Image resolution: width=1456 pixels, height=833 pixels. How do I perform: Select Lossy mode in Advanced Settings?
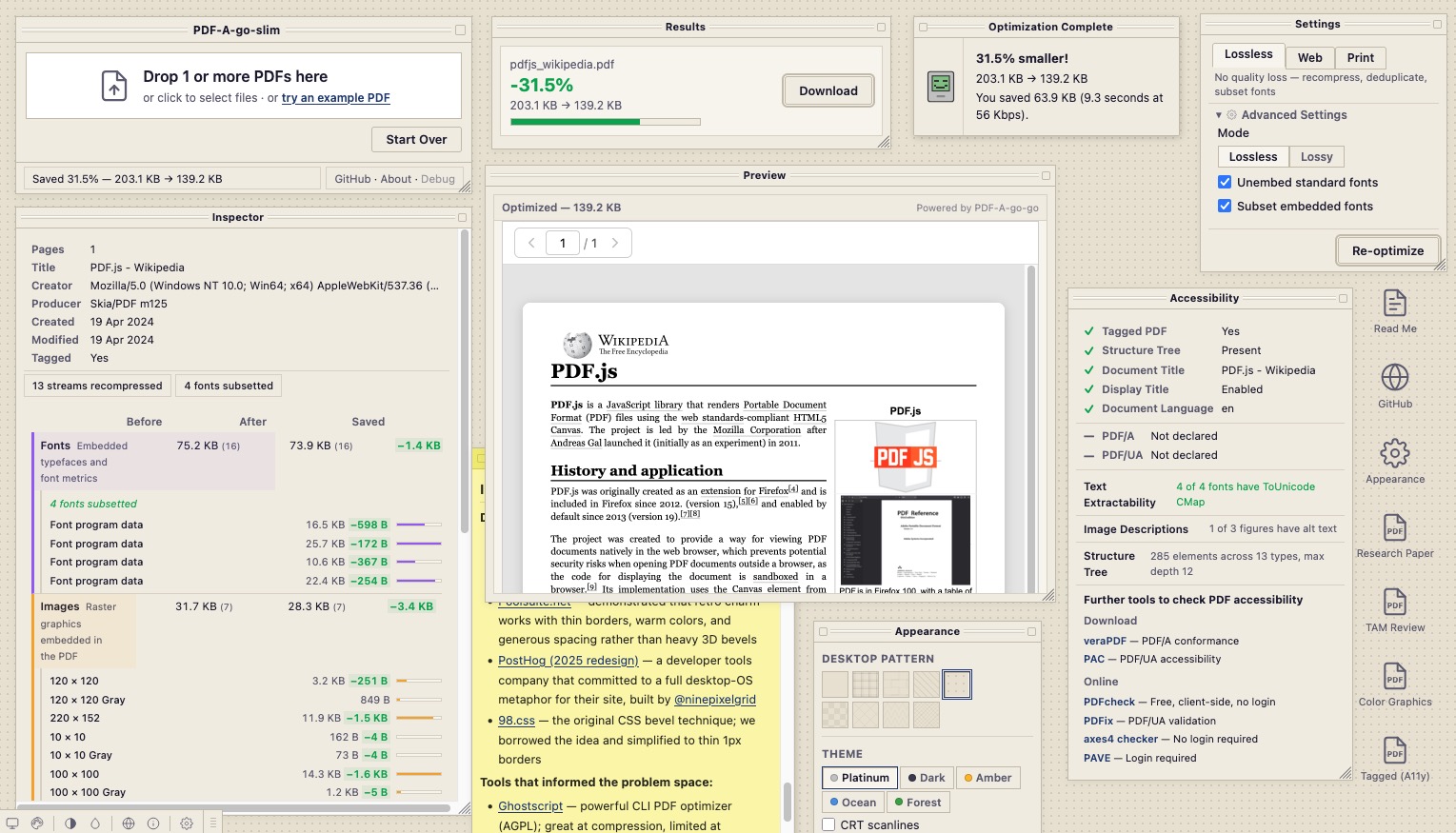pos(1317,157)
